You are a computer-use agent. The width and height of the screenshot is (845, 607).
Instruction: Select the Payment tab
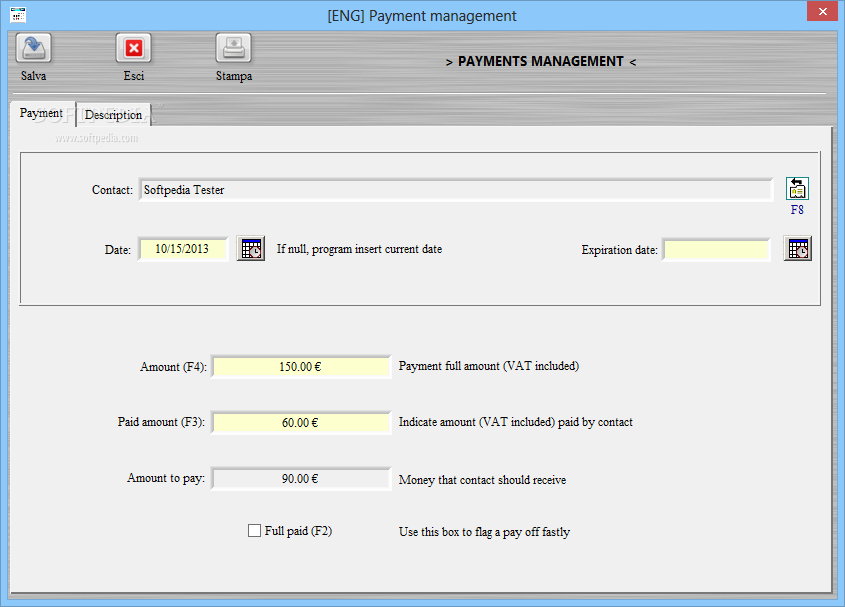(41, 113)
